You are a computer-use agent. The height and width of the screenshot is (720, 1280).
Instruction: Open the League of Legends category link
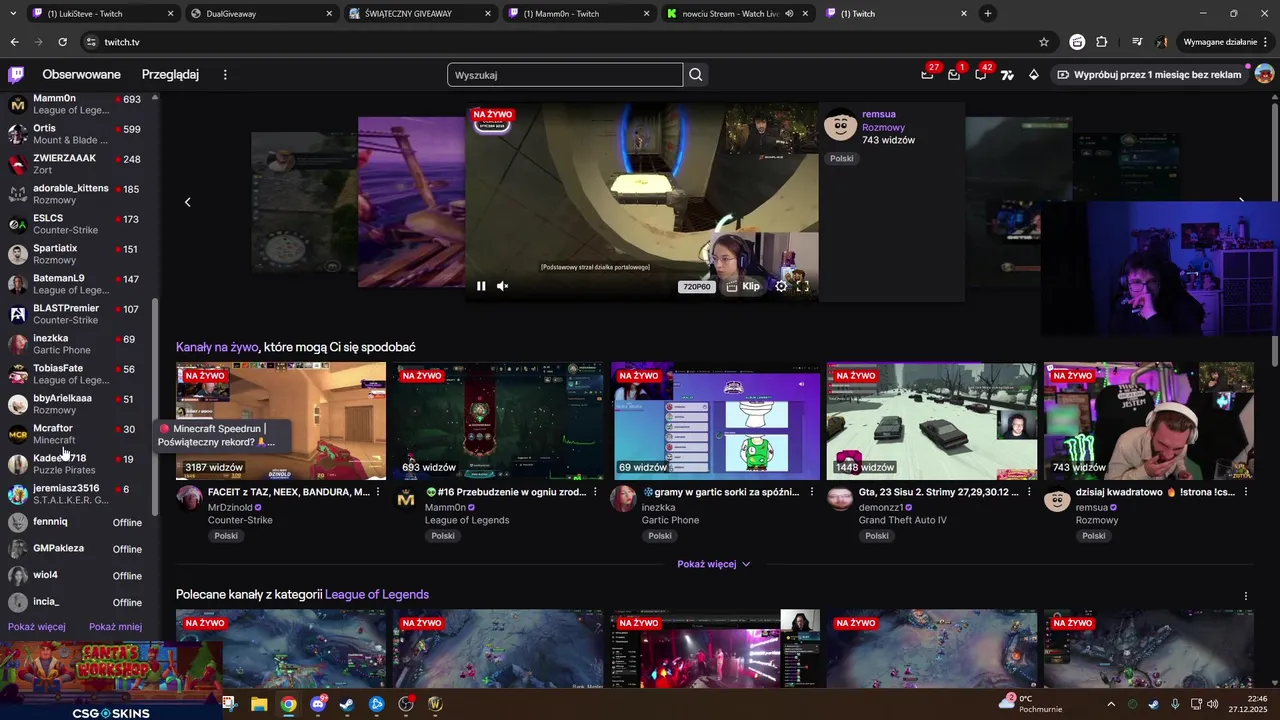coord(377,594)
